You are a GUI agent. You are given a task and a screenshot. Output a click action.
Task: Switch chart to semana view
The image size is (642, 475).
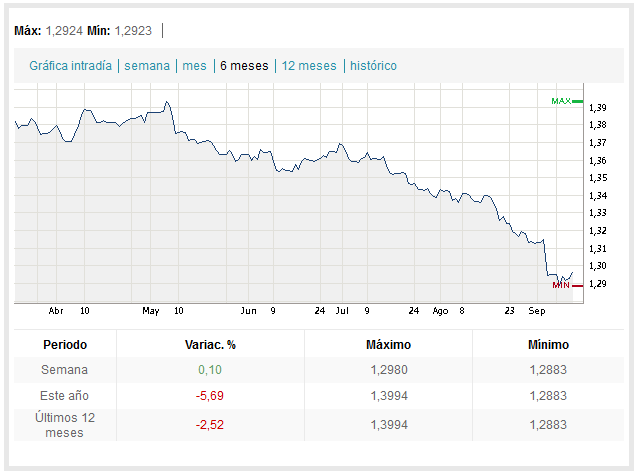(x=146, y=66)
